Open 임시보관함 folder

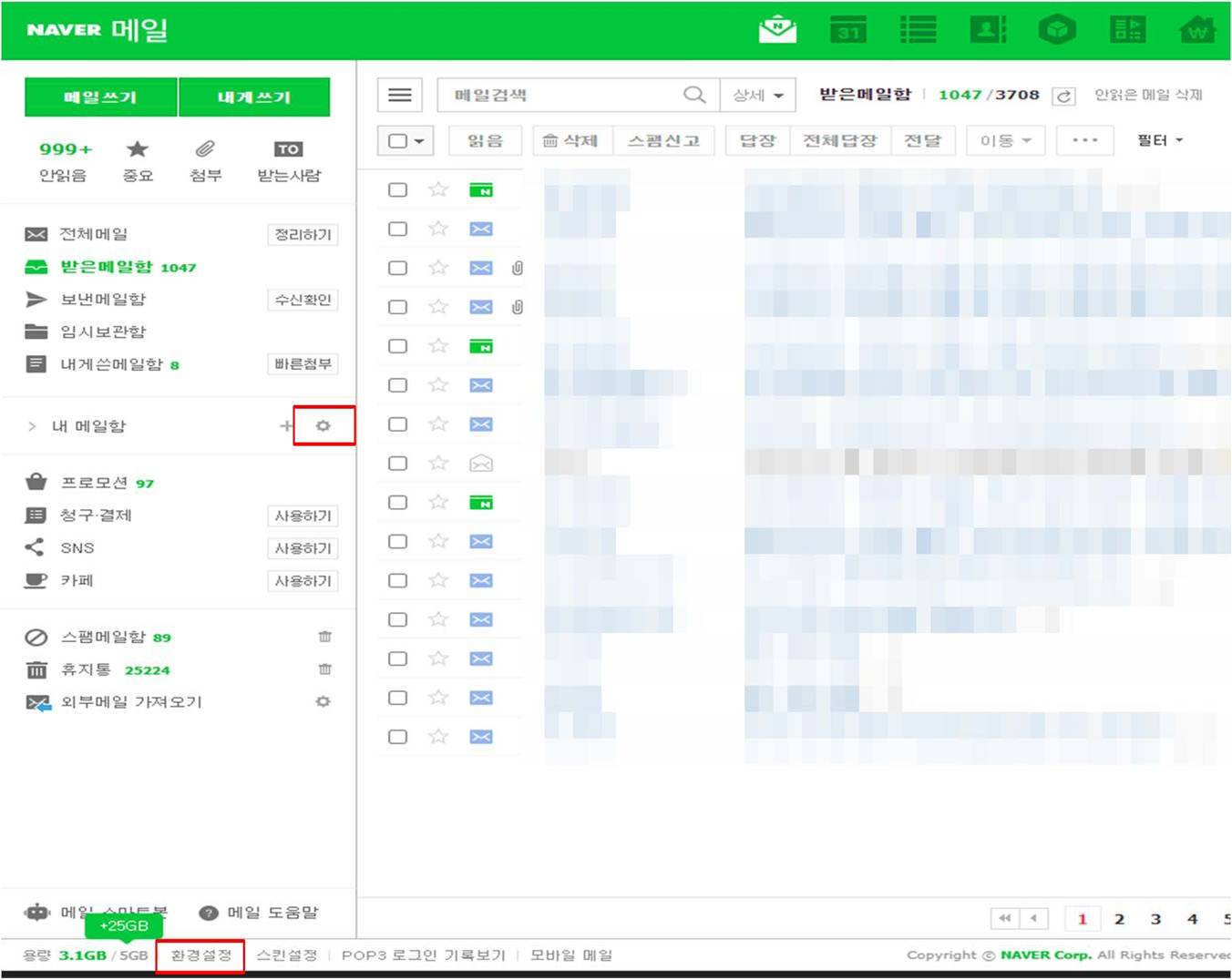103,332
